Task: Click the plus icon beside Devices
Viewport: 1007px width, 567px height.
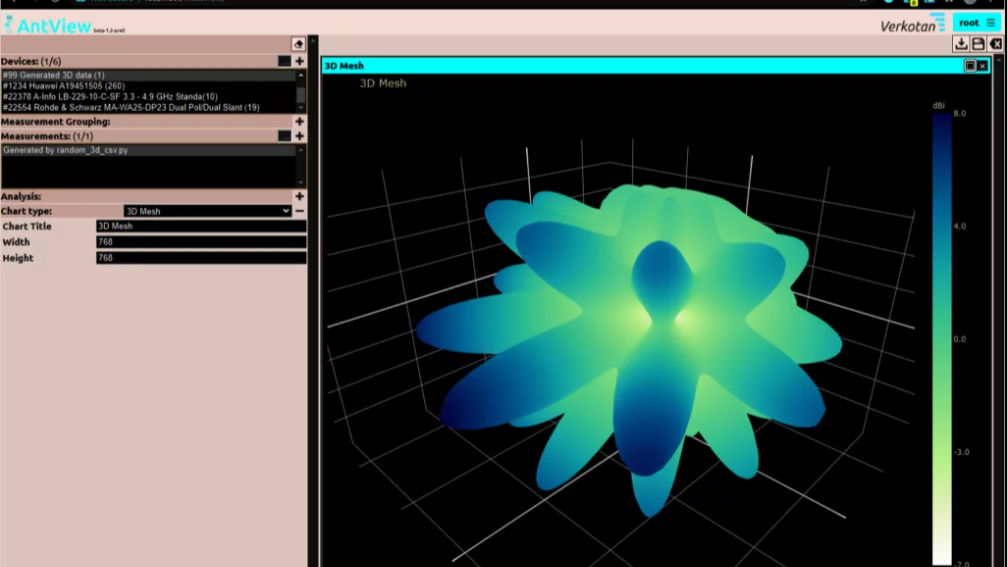Action: 299,61
